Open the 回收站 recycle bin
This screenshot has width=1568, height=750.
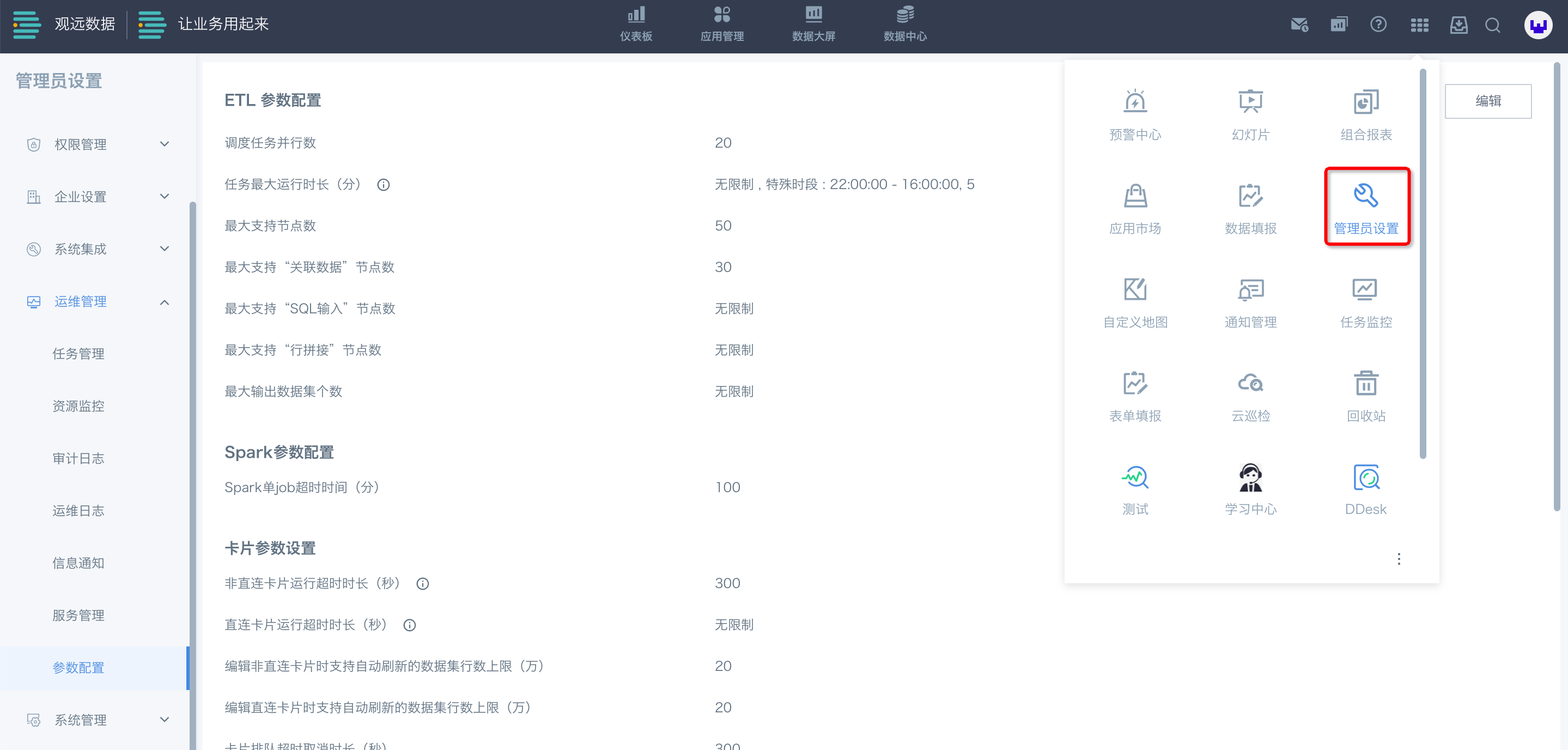pos(1365,396)
